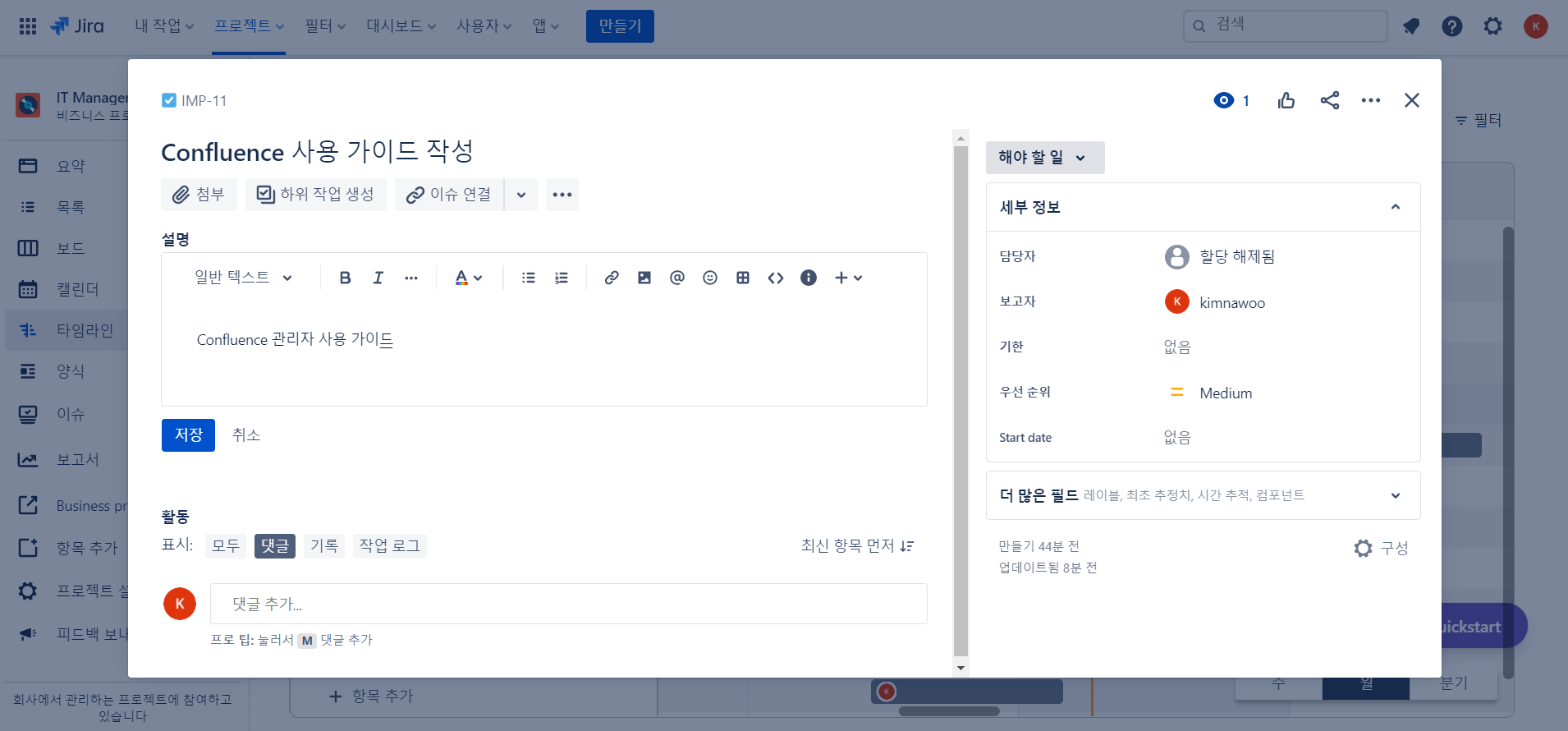
Task: Open 앱 menu
Action: pyautogui.click(x=546, y=26)
